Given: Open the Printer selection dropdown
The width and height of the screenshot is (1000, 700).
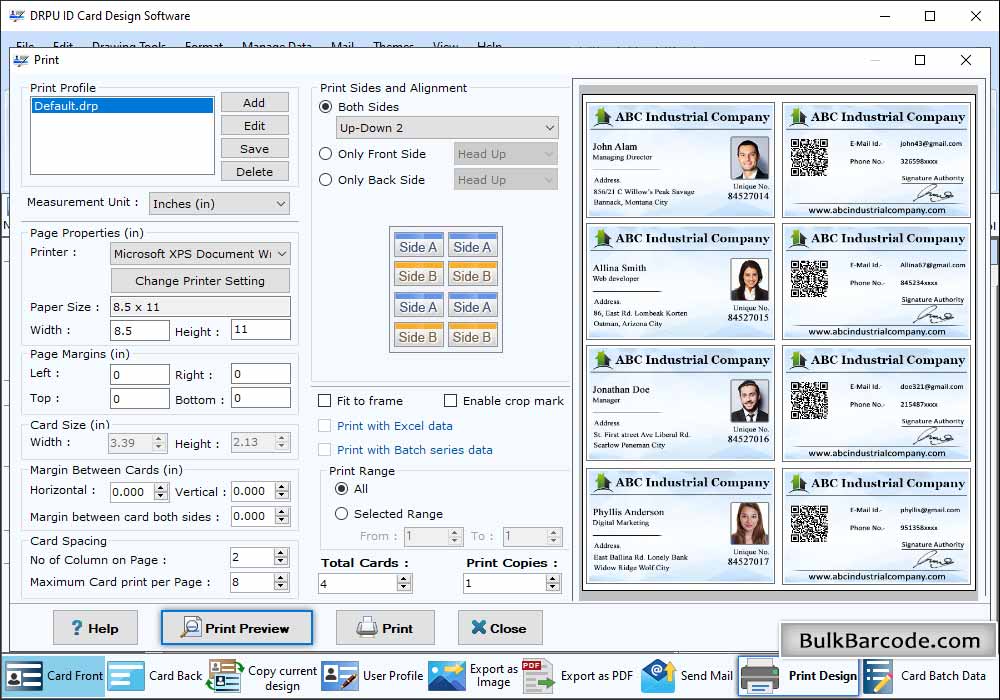Looking at the screenshot, I should pyautogui.click(x=200, y=254).
